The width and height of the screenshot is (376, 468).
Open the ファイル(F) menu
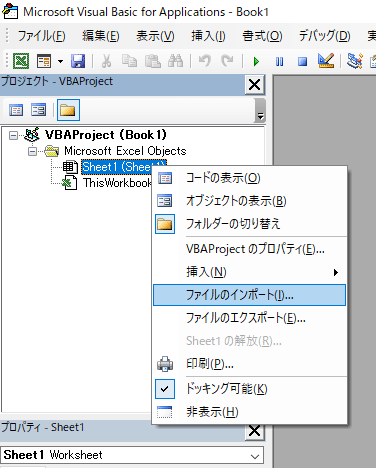(41, 36)
